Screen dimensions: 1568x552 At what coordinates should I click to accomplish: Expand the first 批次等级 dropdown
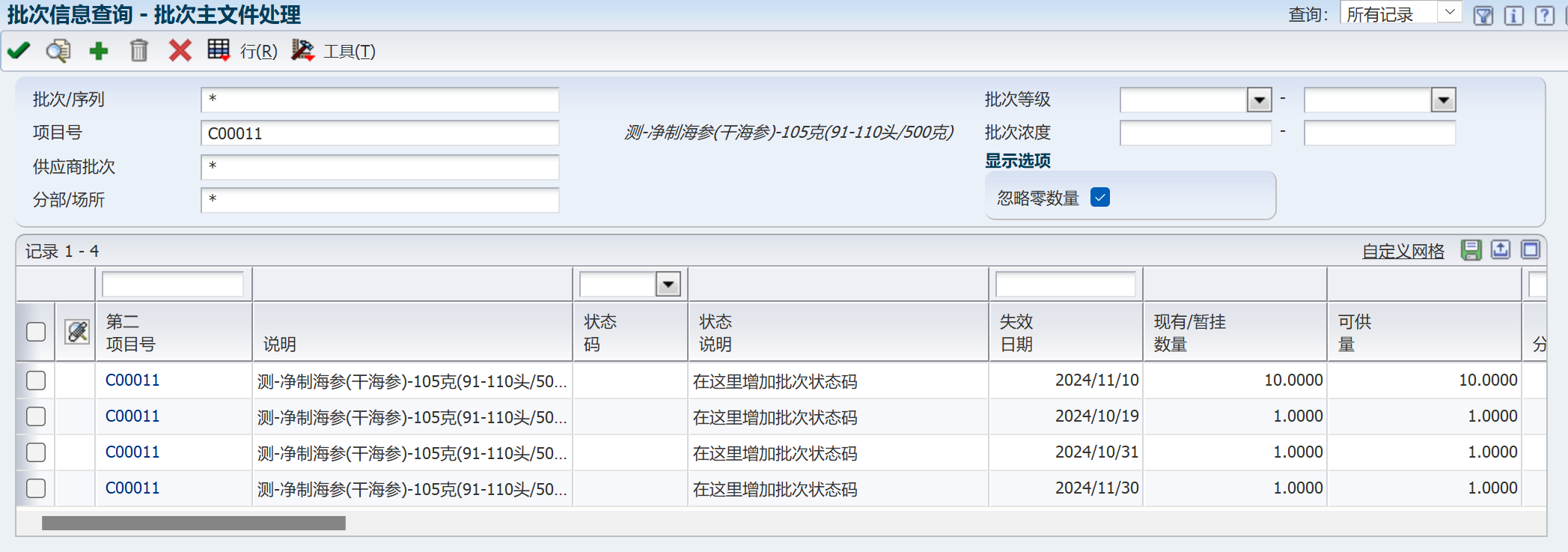pyautogui.click(x=1259, y=100)
